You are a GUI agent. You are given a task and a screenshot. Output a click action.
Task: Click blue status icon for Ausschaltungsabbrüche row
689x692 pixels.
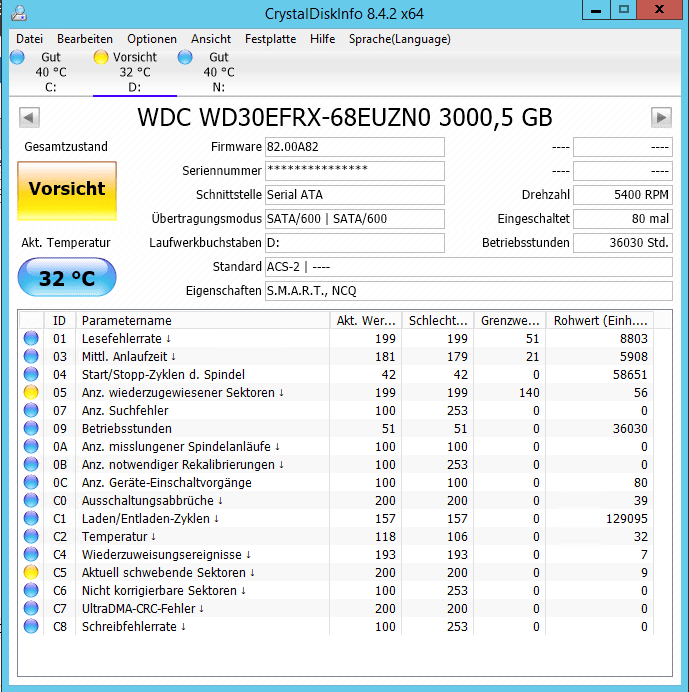coord(31,500)
